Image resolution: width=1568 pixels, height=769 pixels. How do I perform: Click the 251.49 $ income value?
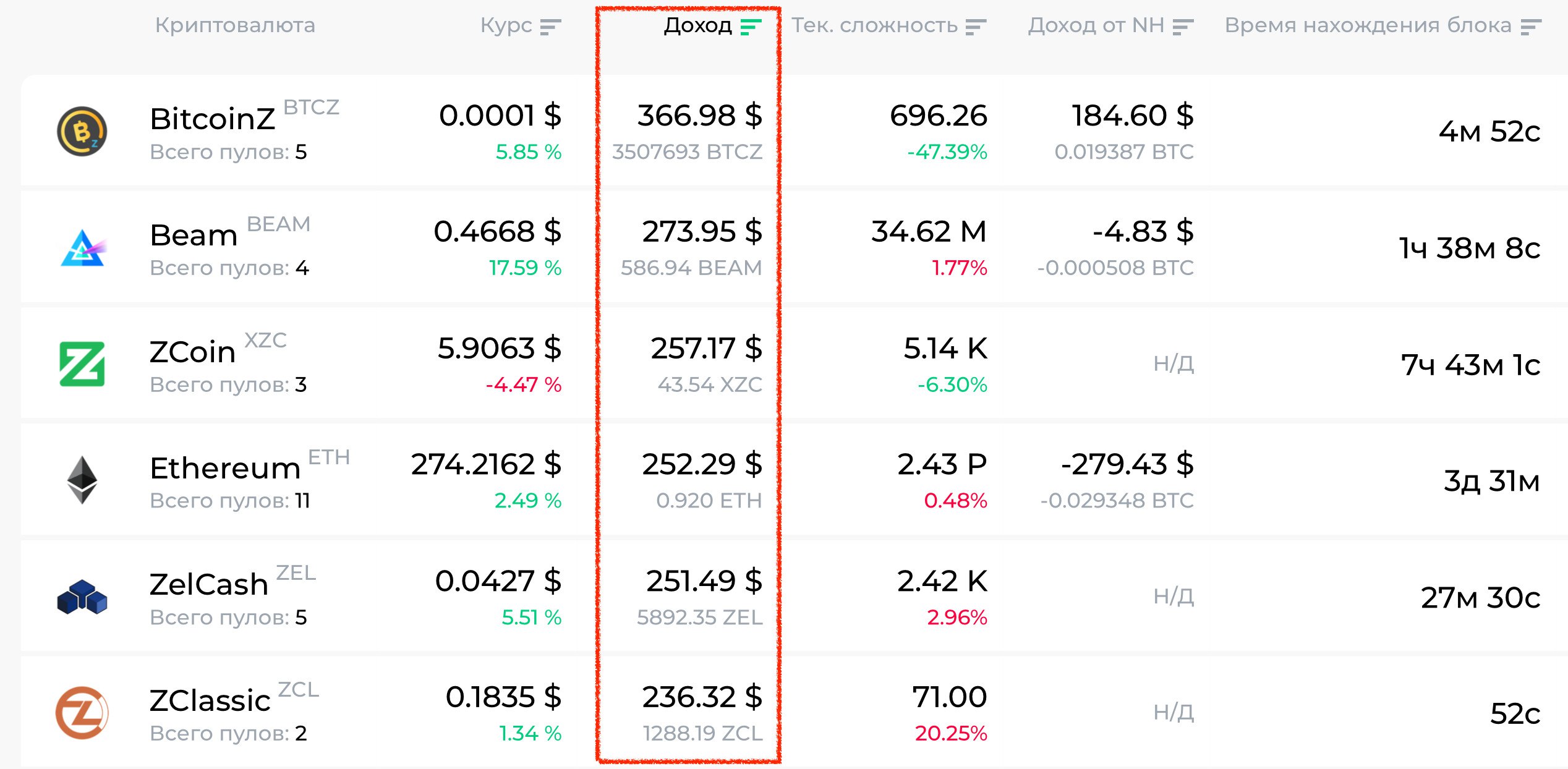point(704,581)
